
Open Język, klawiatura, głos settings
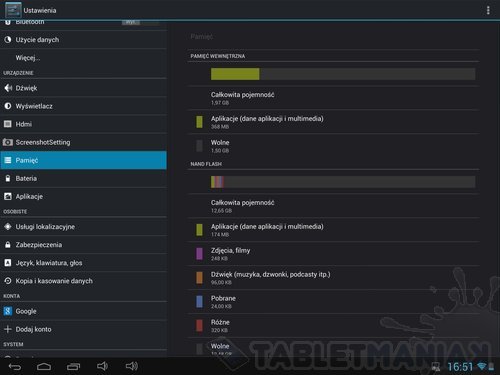83,263
